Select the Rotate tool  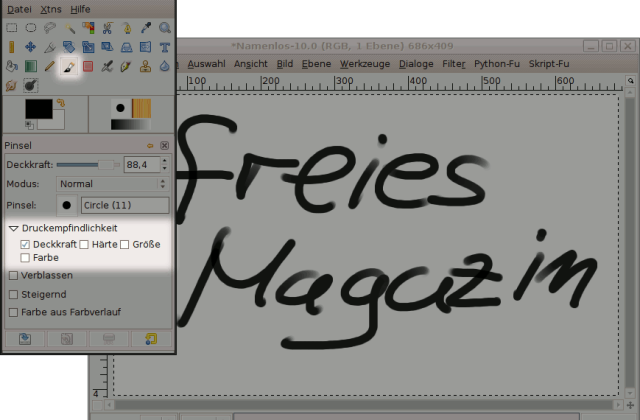pos(69,47)
